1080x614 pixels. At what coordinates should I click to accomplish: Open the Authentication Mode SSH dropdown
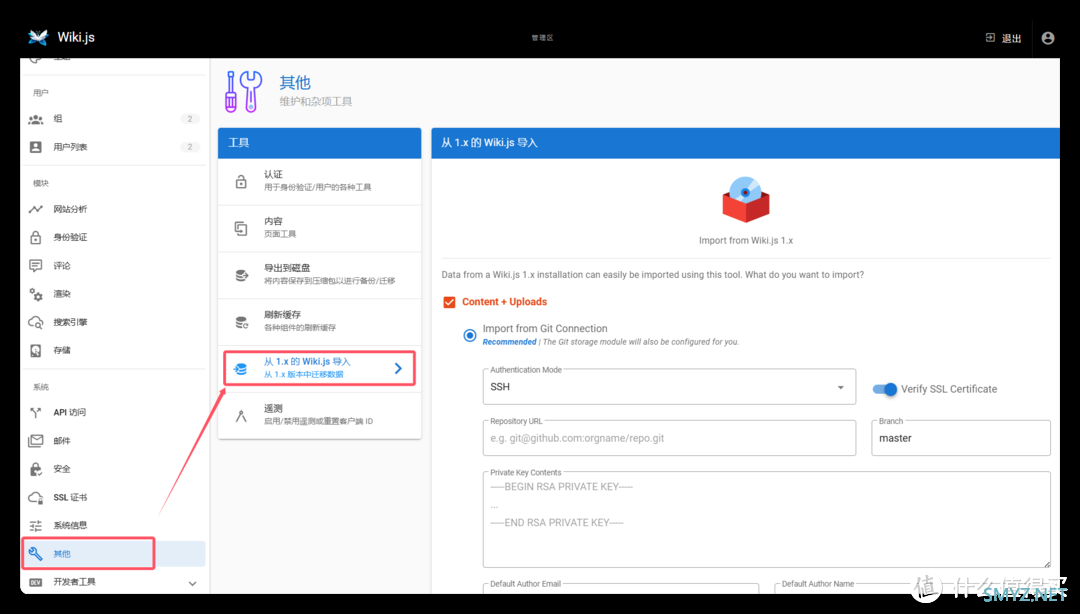669,387
